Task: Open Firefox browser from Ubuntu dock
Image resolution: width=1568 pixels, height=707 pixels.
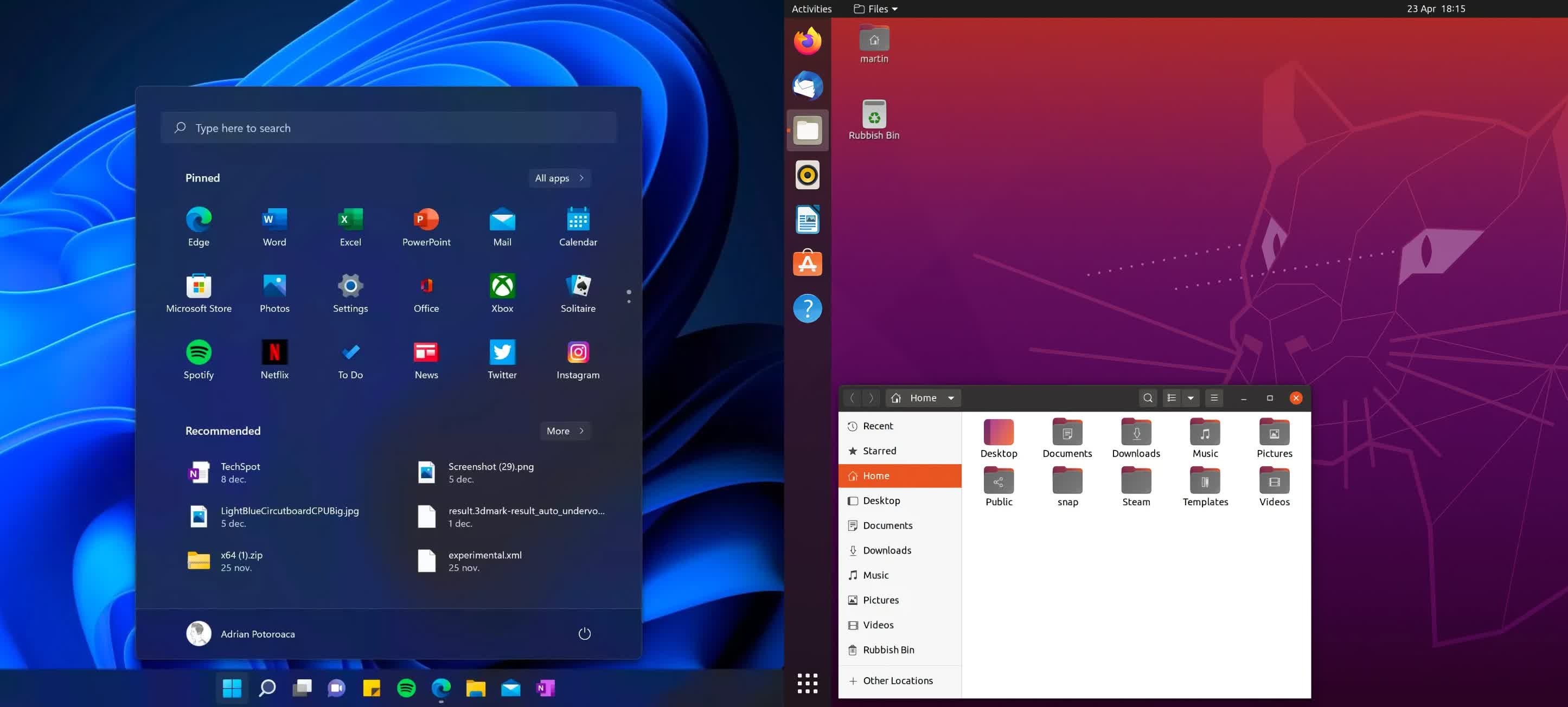Action: click(807, 40)
